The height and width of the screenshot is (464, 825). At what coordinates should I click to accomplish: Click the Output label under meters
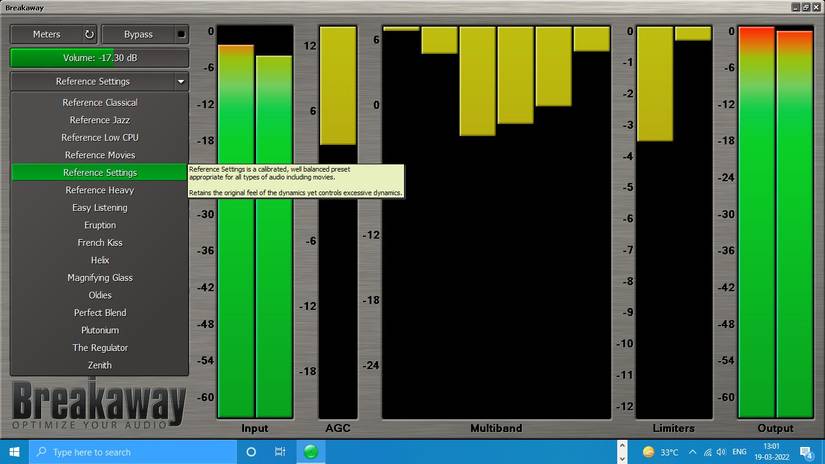(x=776, y=428)
